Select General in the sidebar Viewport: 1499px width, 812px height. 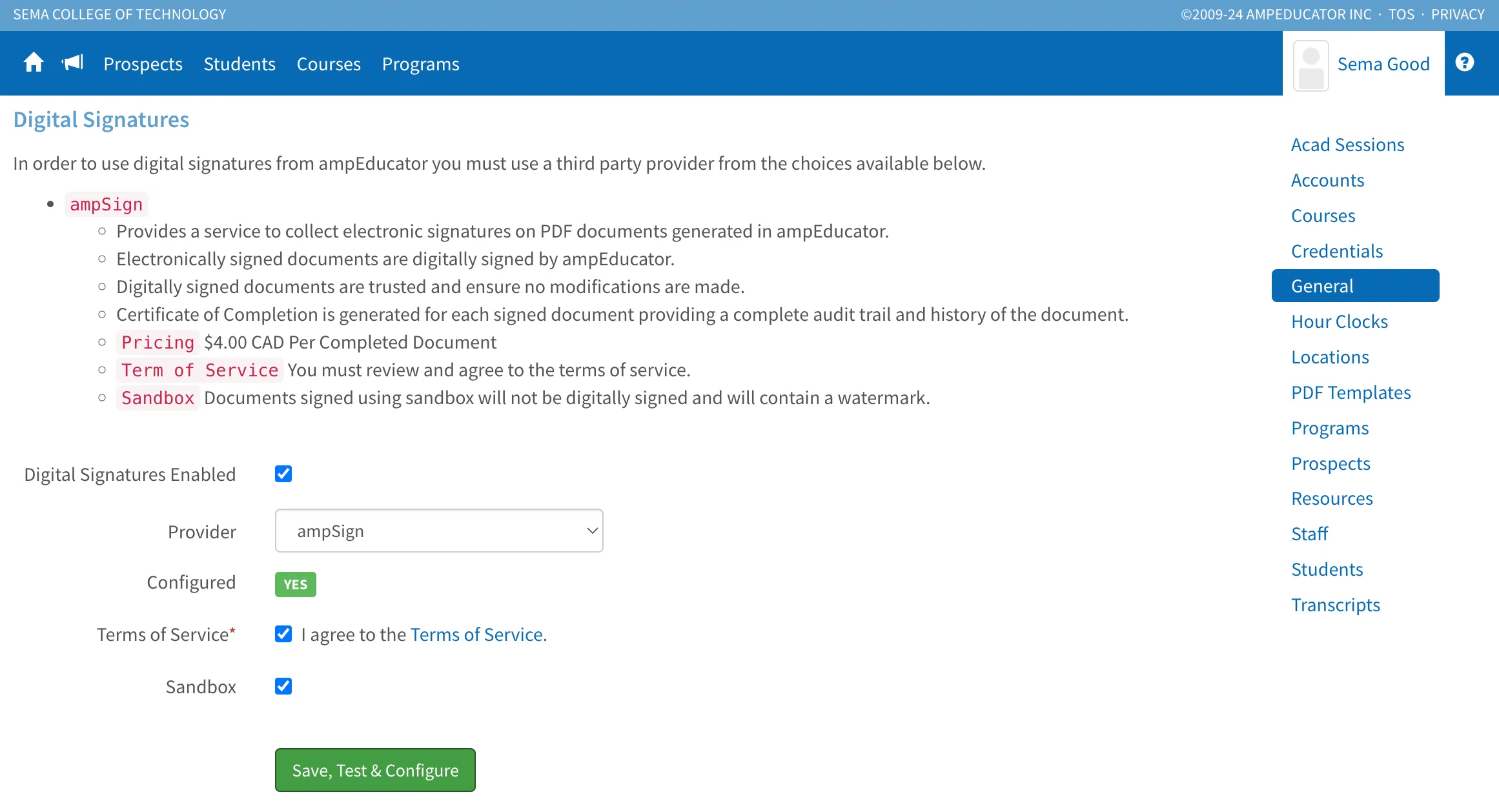click(1355, 286)
